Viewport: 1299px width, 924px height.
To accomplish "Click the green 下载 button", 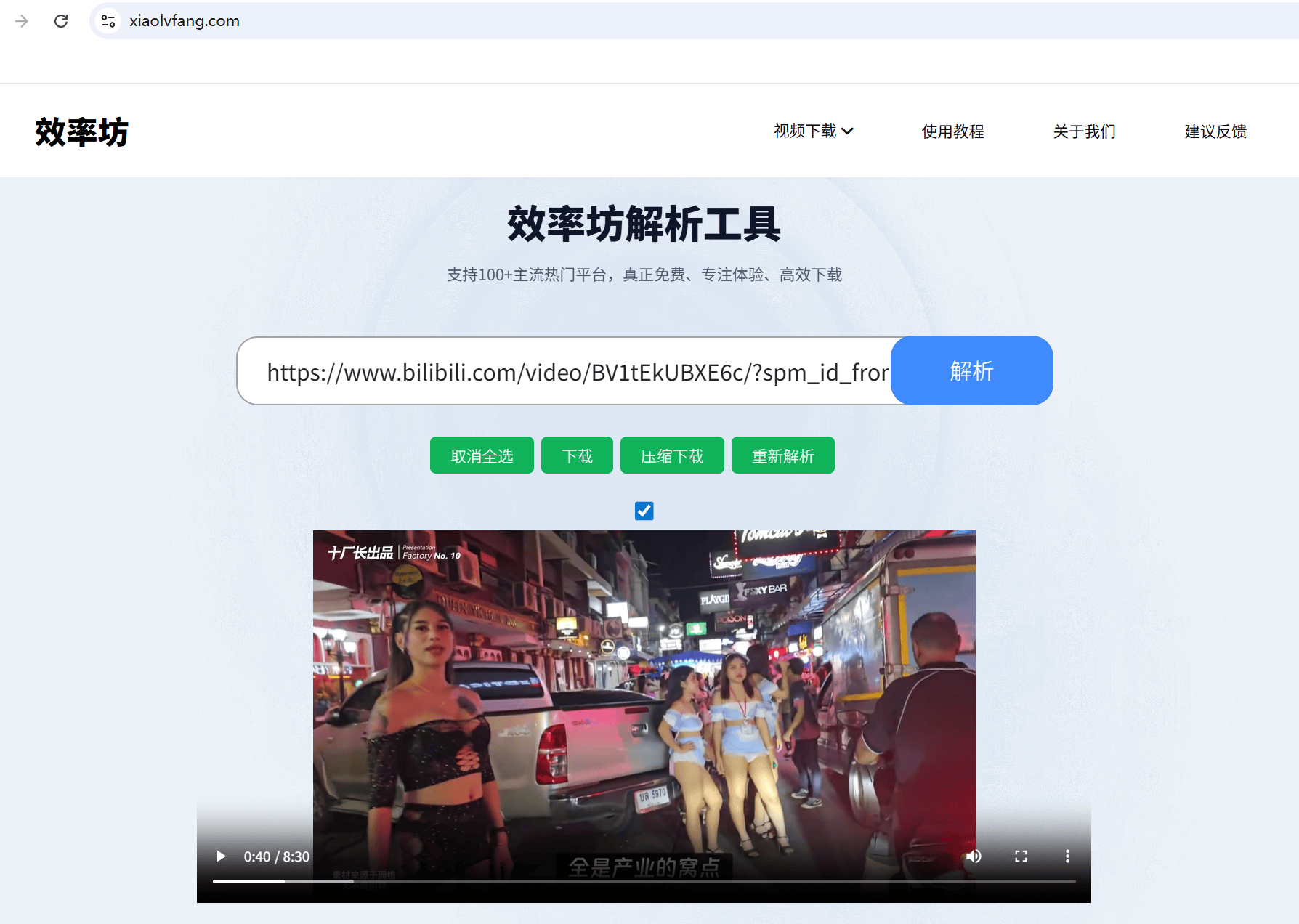I will click(x=577, y=455).
